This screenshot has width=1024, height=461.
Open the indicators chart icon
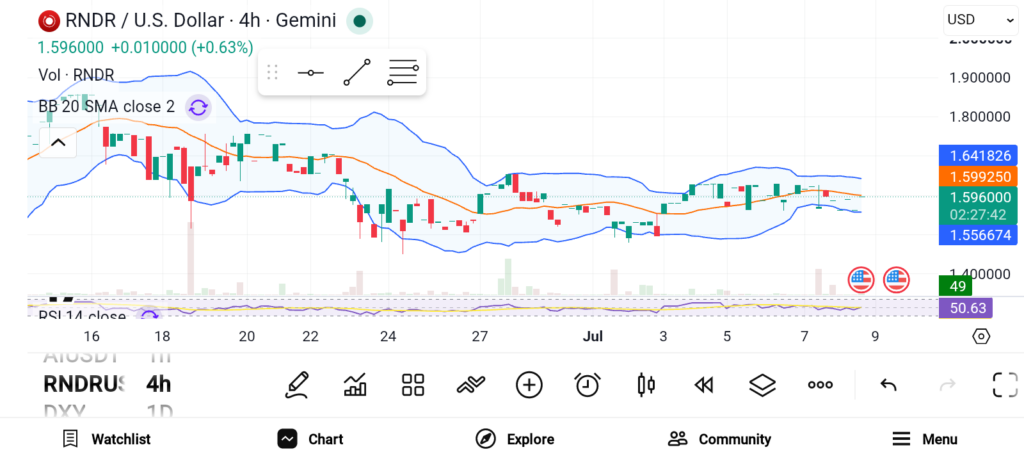pos(355,385)
